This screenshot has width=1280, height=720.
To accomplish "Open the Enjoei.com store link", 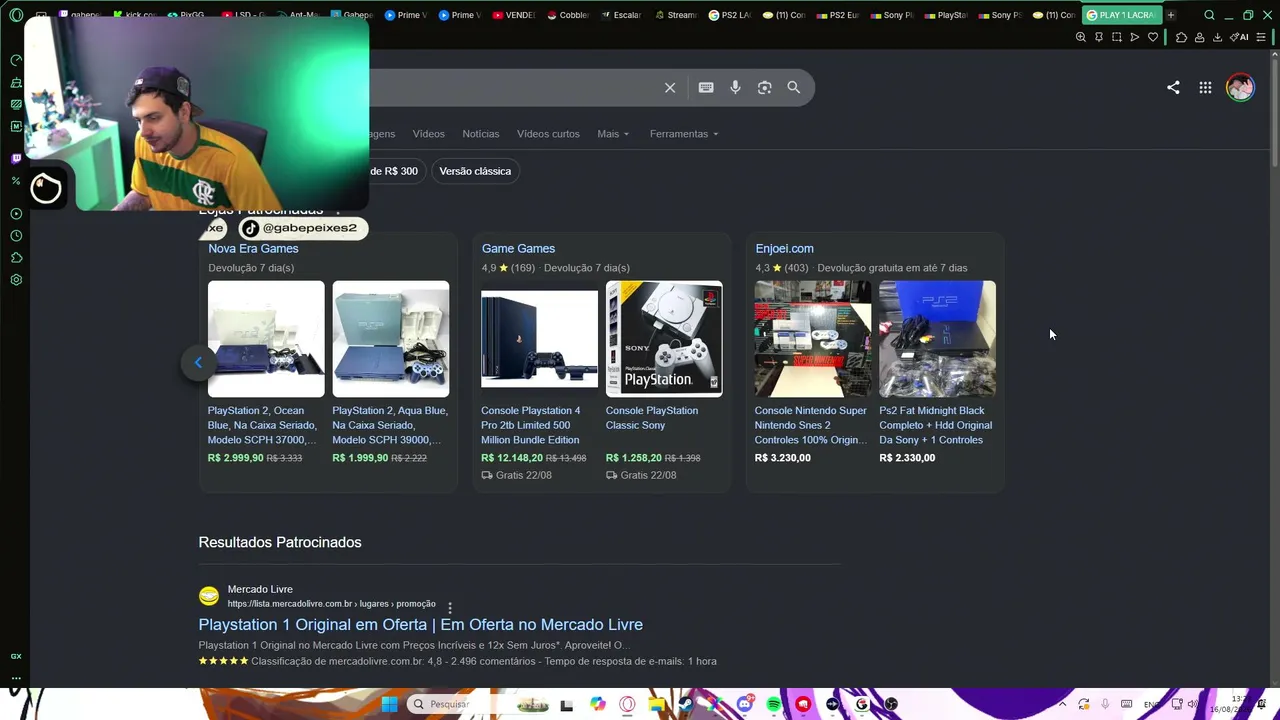I will 784,249.
